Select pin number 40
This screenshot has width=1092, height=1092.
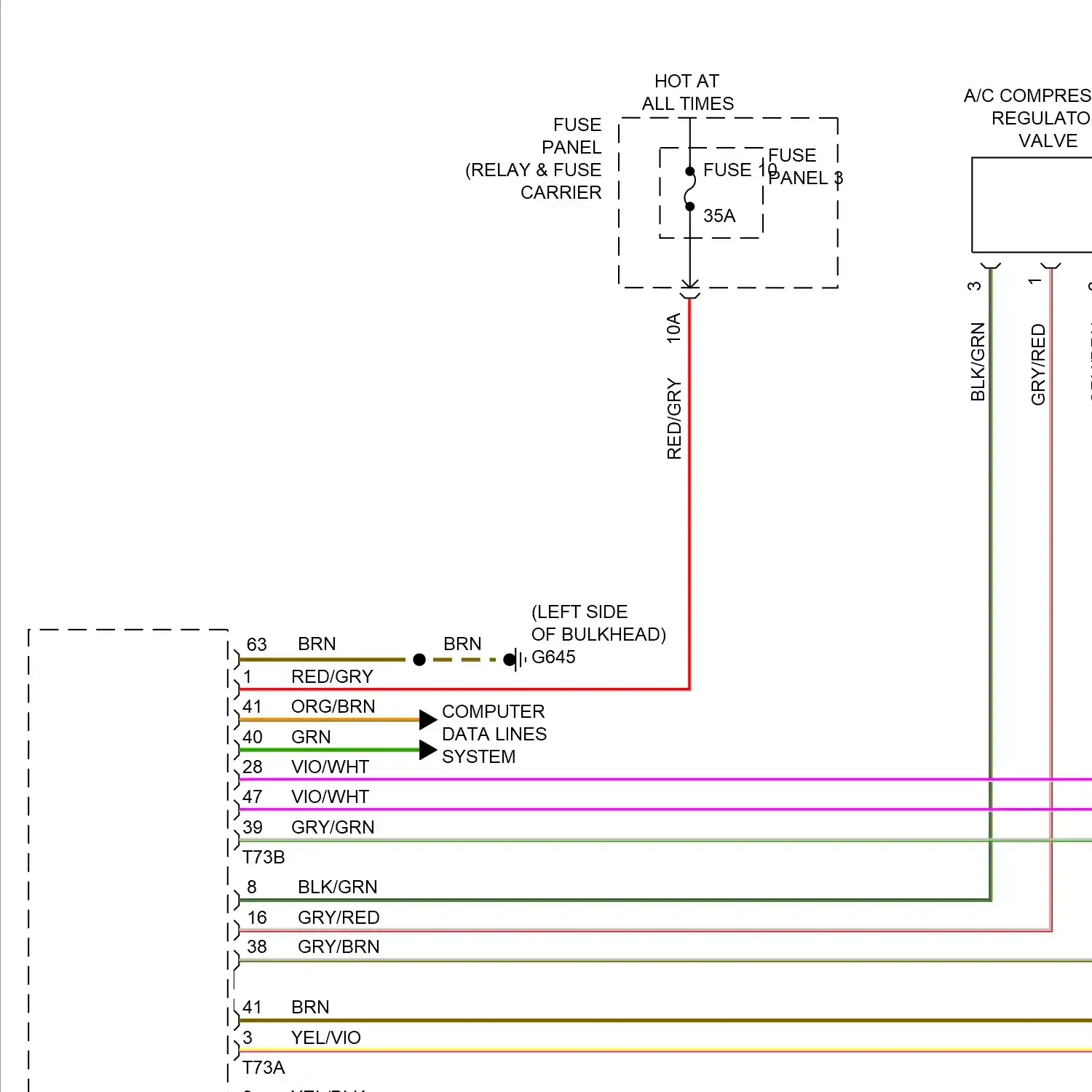pyautogui.click(x=253, y=737)
